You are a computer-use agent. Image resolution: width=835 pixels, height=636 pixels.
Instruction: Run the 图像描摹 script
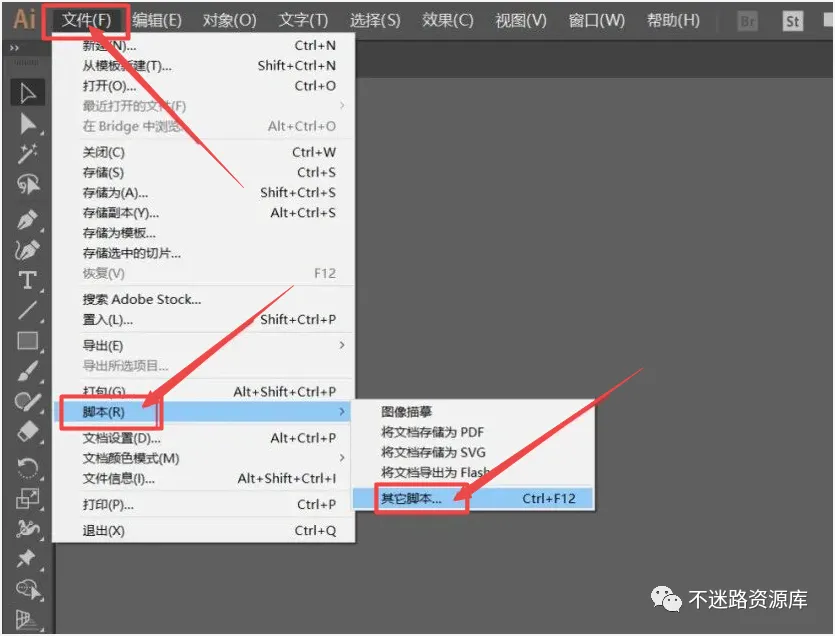click(473, 412)
